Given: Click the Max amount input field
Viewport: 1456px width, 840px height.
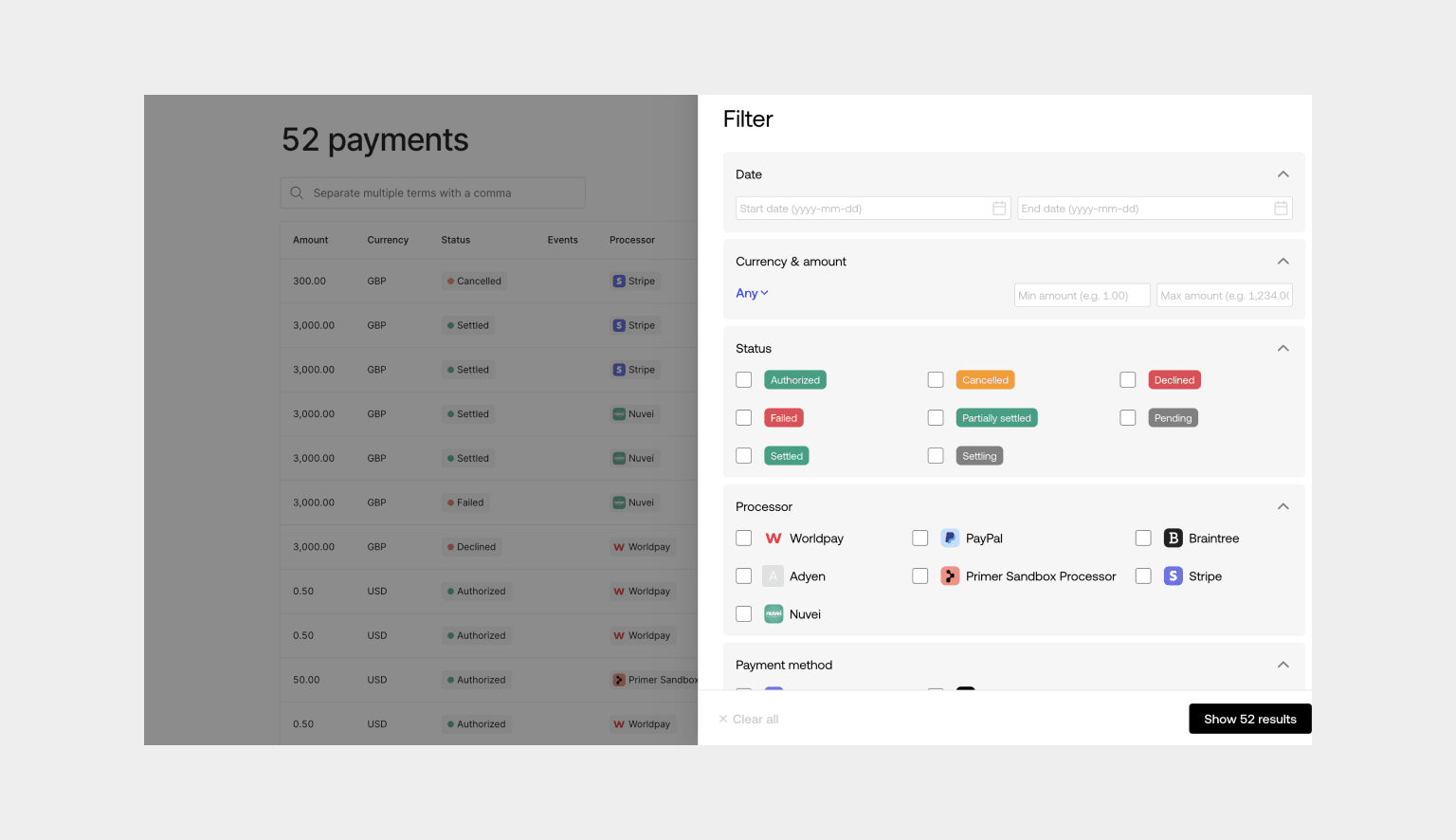Looking at the screenshot, I should (1225, 296).
